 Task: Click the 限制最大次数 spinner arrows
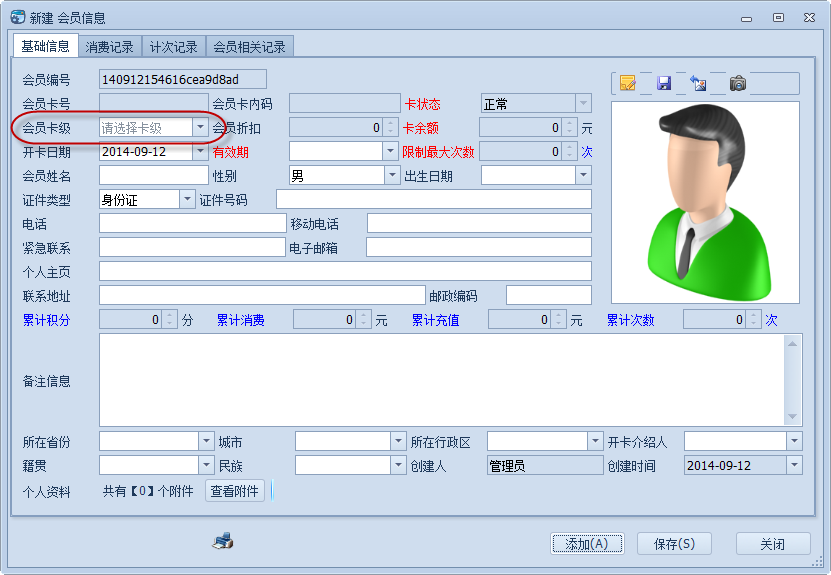tap(570, 152)
